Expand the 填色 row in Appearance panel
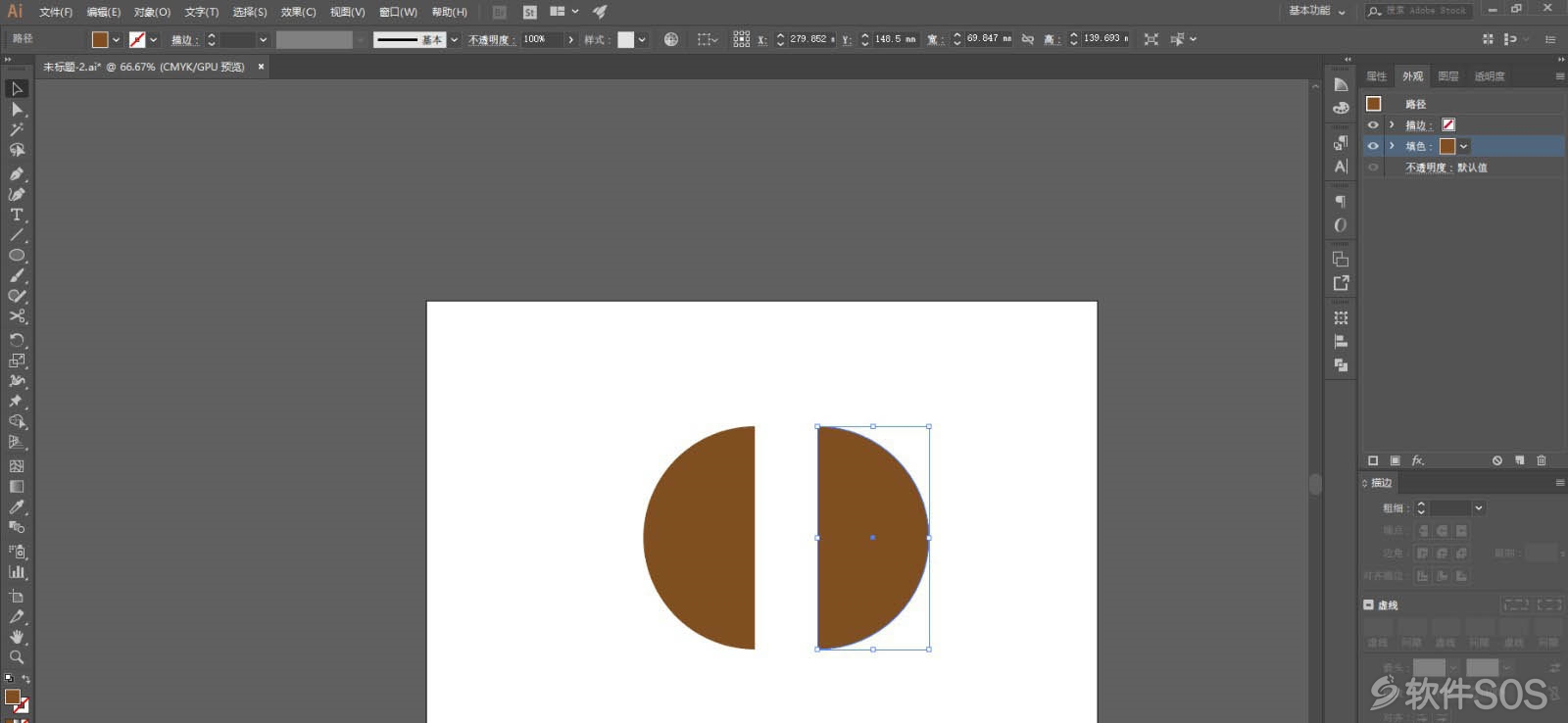The height and width of the screenshot is (723, 1568). click(1392, 146)
